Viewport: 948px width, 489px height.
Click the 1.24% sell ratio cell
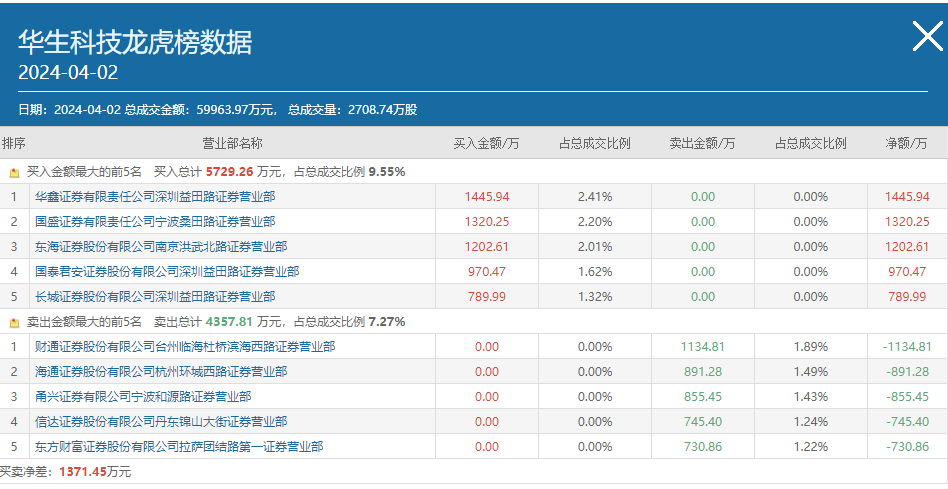811,421
